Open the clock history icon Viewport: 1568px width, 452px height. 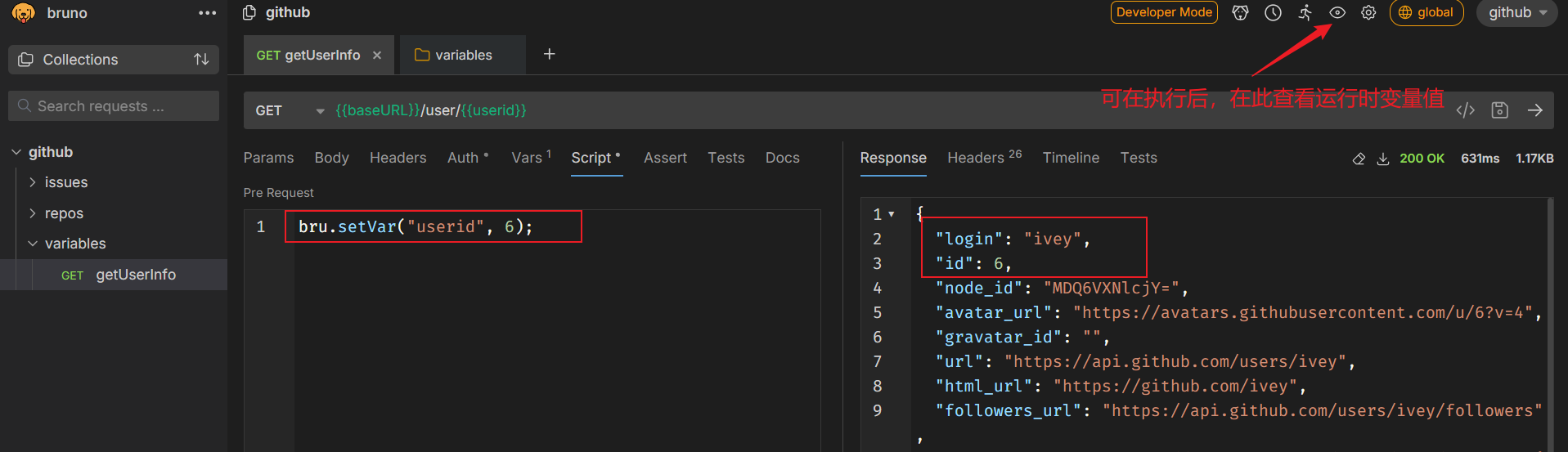coord(1273,12)
